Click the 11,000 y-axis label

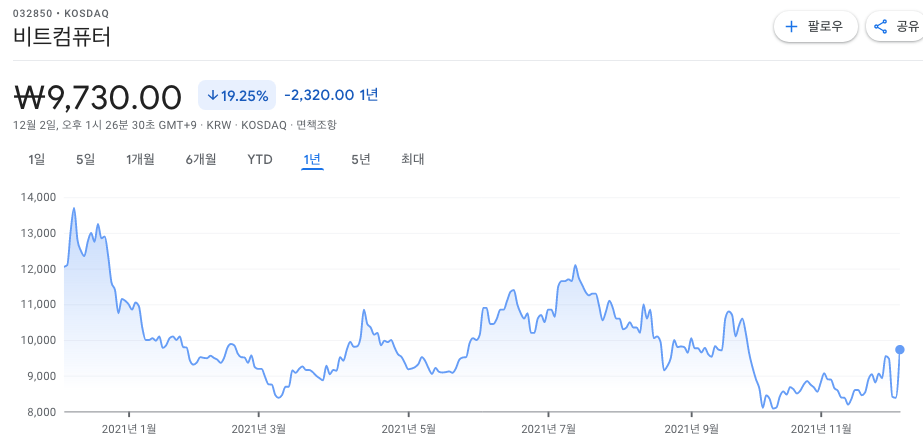[x=38, y=305]
